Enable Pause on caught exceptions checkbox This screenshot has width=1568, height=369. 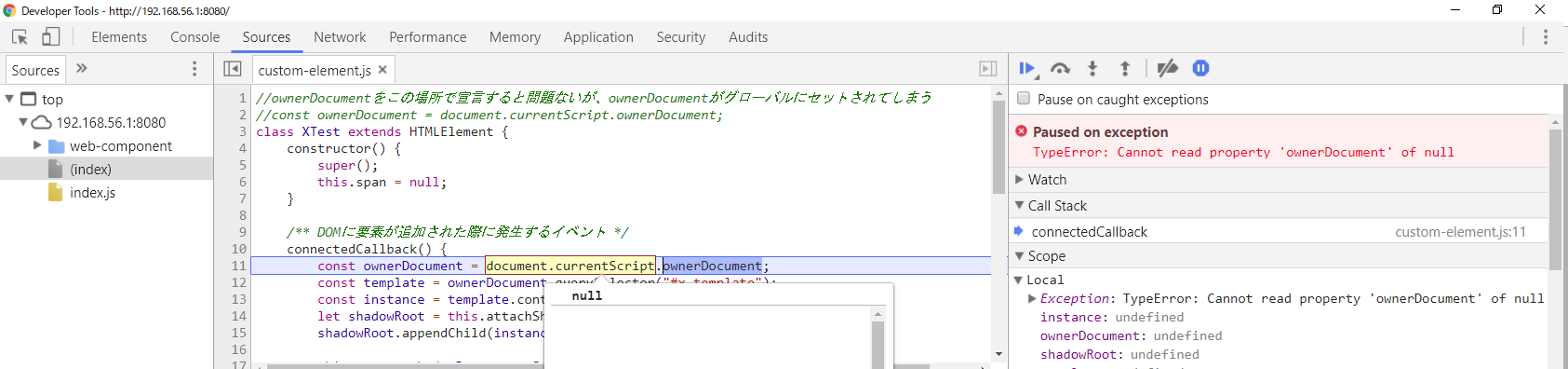[x=1024, y=99]
